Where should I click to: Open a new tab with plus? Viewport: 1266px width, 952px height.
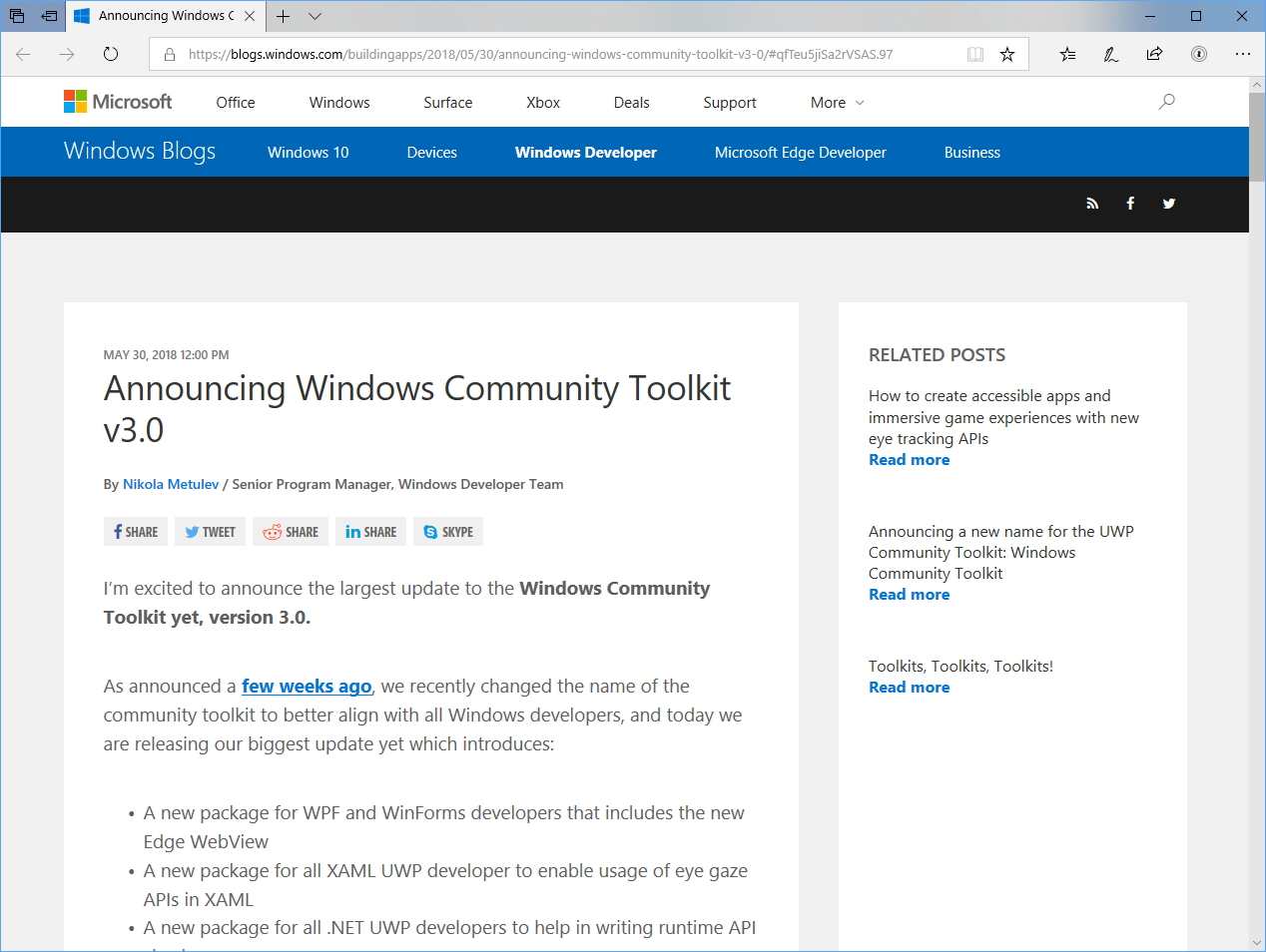(284, 16)
